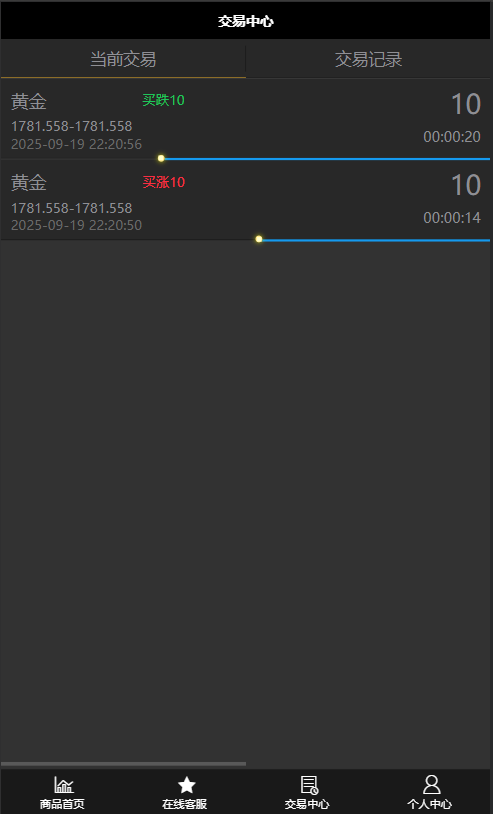Switch to the 交易记录 tab

[368, 59]
